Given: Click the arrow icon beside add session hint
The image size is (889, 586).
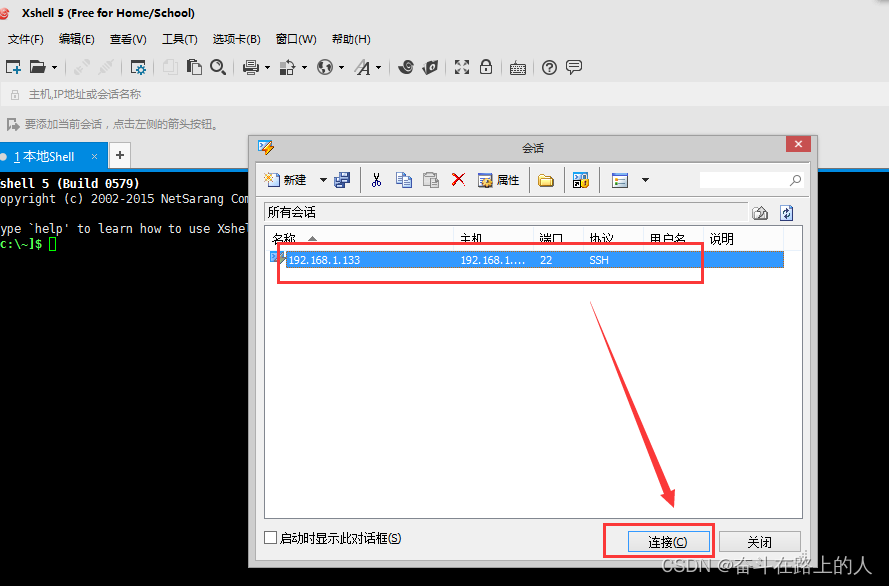Looking at the screenshot, I should (13, 124).
